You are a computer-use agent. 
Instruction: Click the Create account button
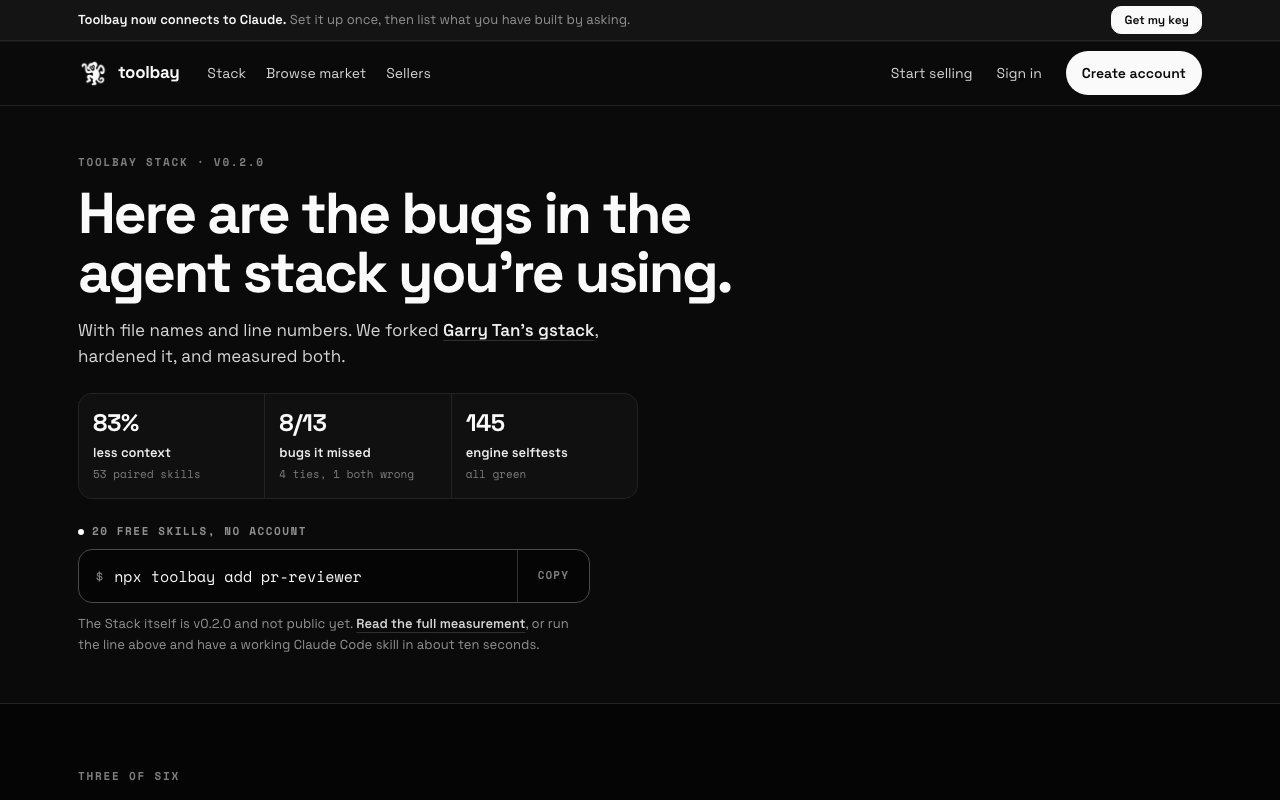(1133, 73)
